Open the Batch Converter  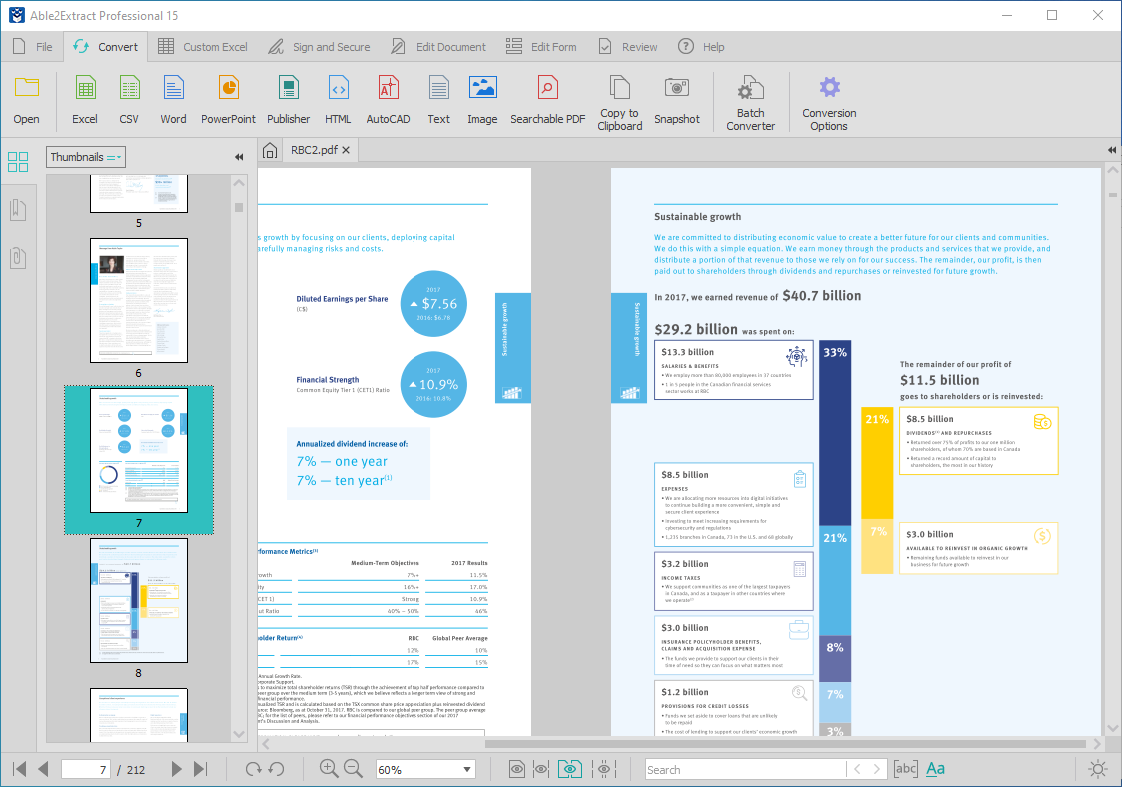click(751, 103)
